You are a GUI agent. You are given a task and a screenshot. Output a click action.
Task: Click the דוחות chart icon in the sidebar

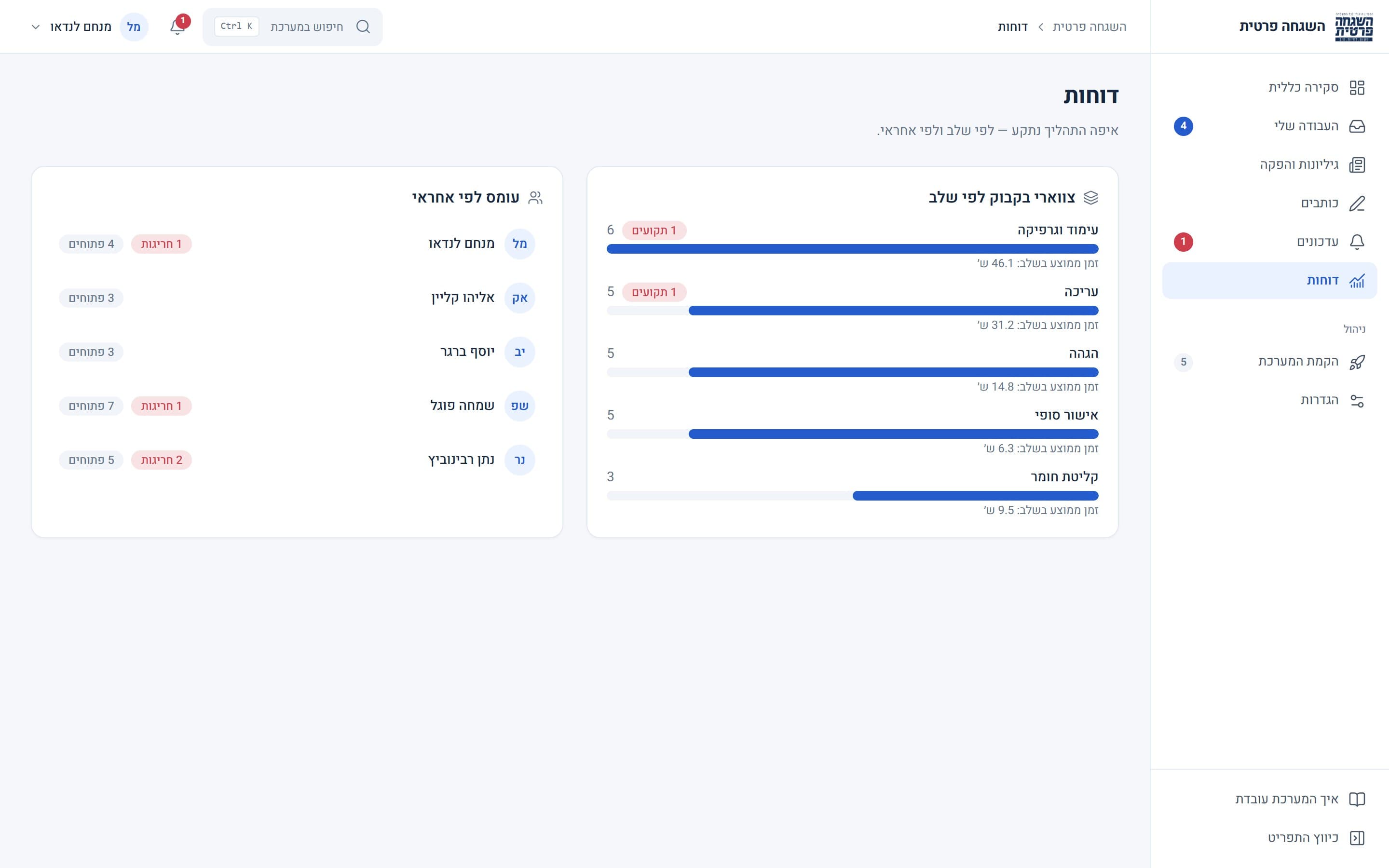tap(1357, 281)
